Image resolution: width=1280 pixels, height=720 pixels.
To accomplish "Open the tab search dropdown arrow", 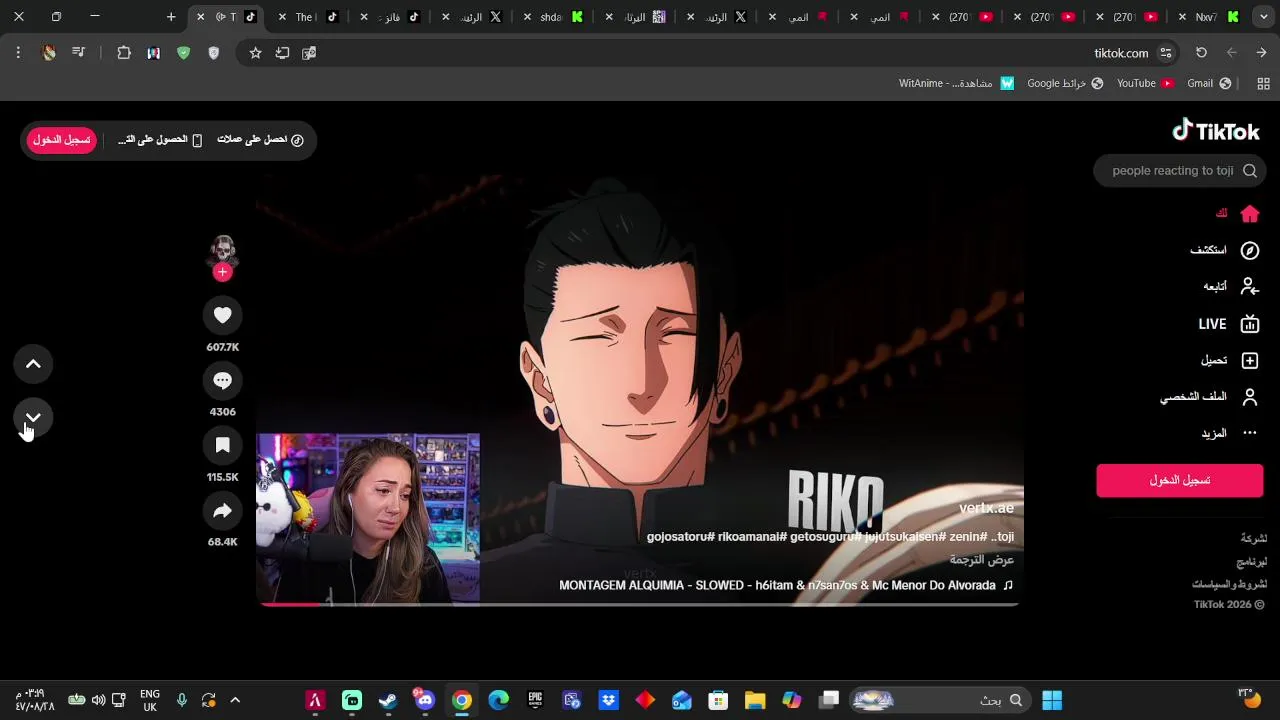I will coord(1263,17).
